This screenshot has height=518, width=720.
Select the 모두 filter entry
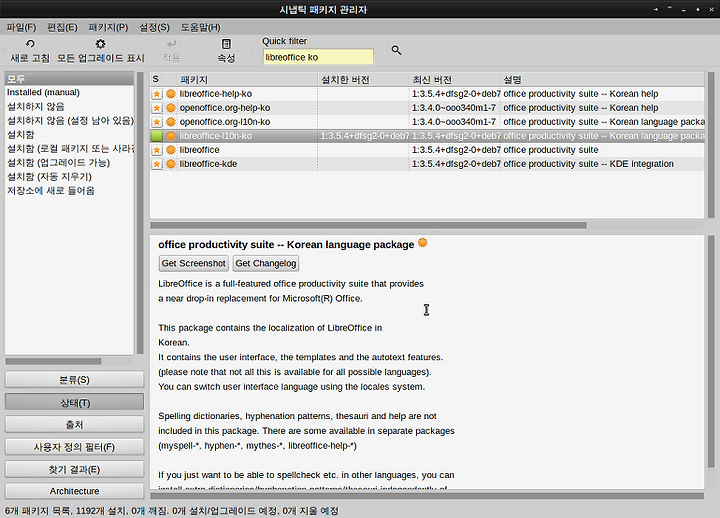point(69,79)
